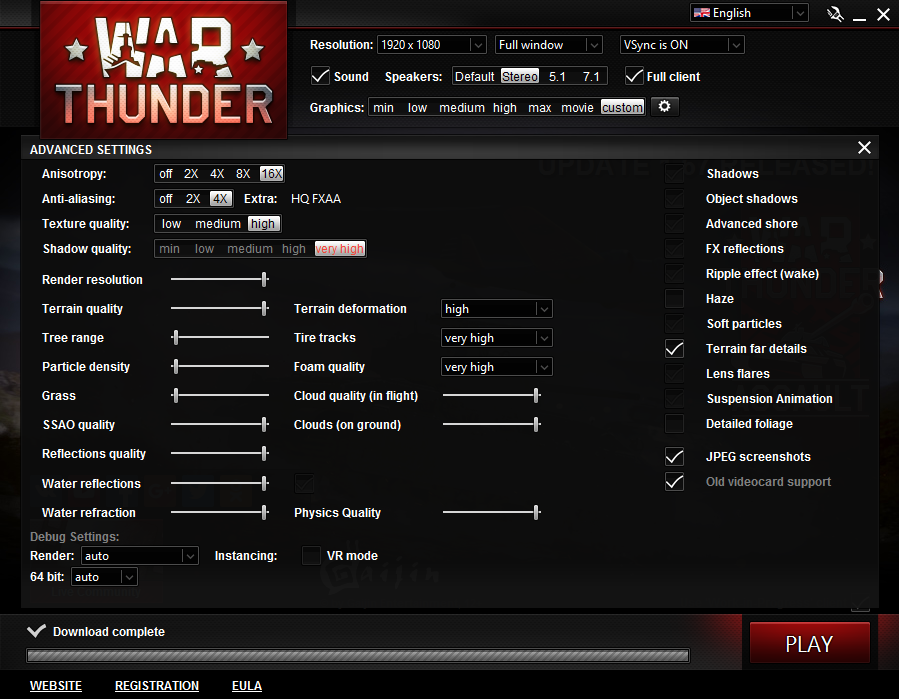This screenshot has width=899, height=699.
Task: Click the Physics Quality slider
Action: click(x=492, y=512)
